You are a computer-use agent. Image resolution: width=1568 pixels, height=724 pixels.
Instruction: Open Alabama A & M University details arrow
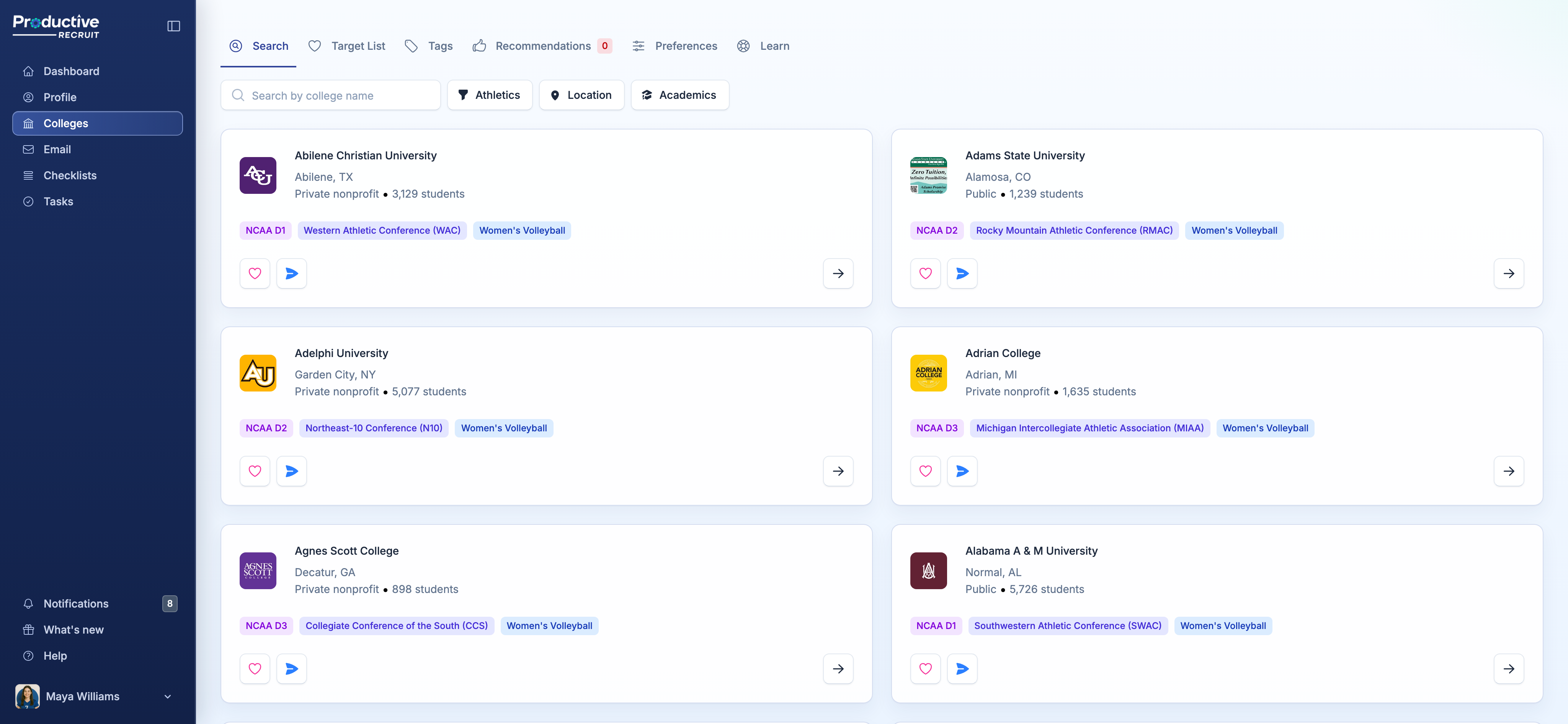[1509, 668]
